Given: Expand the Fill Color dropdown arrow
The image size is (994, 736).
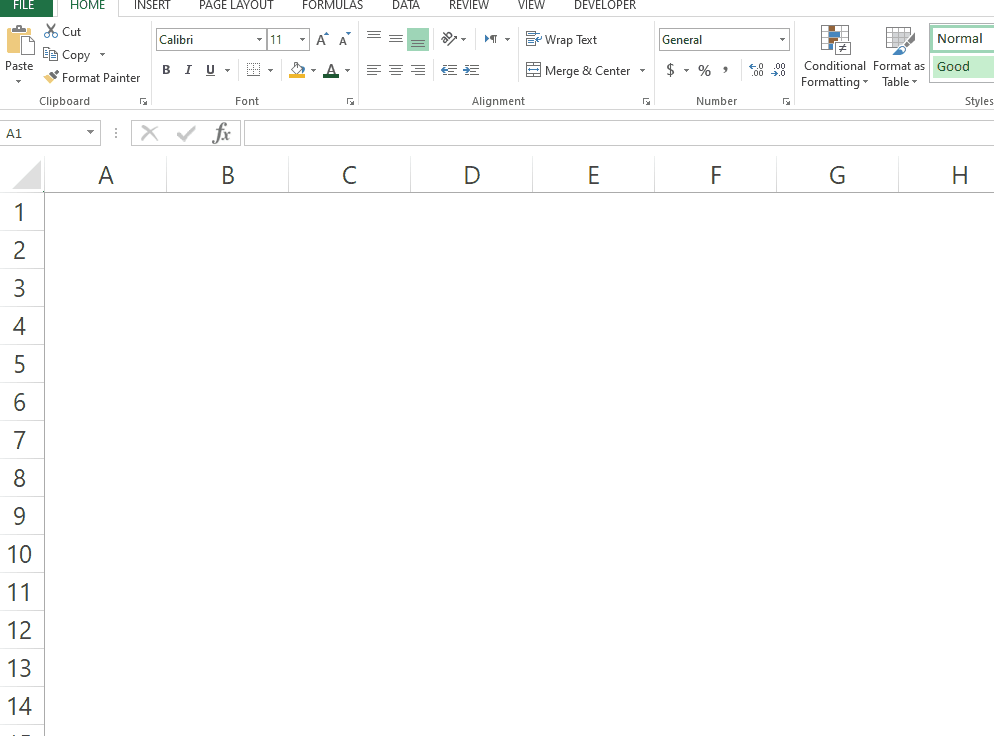Looking at the screenshot, I should click(x=315, y=71).
